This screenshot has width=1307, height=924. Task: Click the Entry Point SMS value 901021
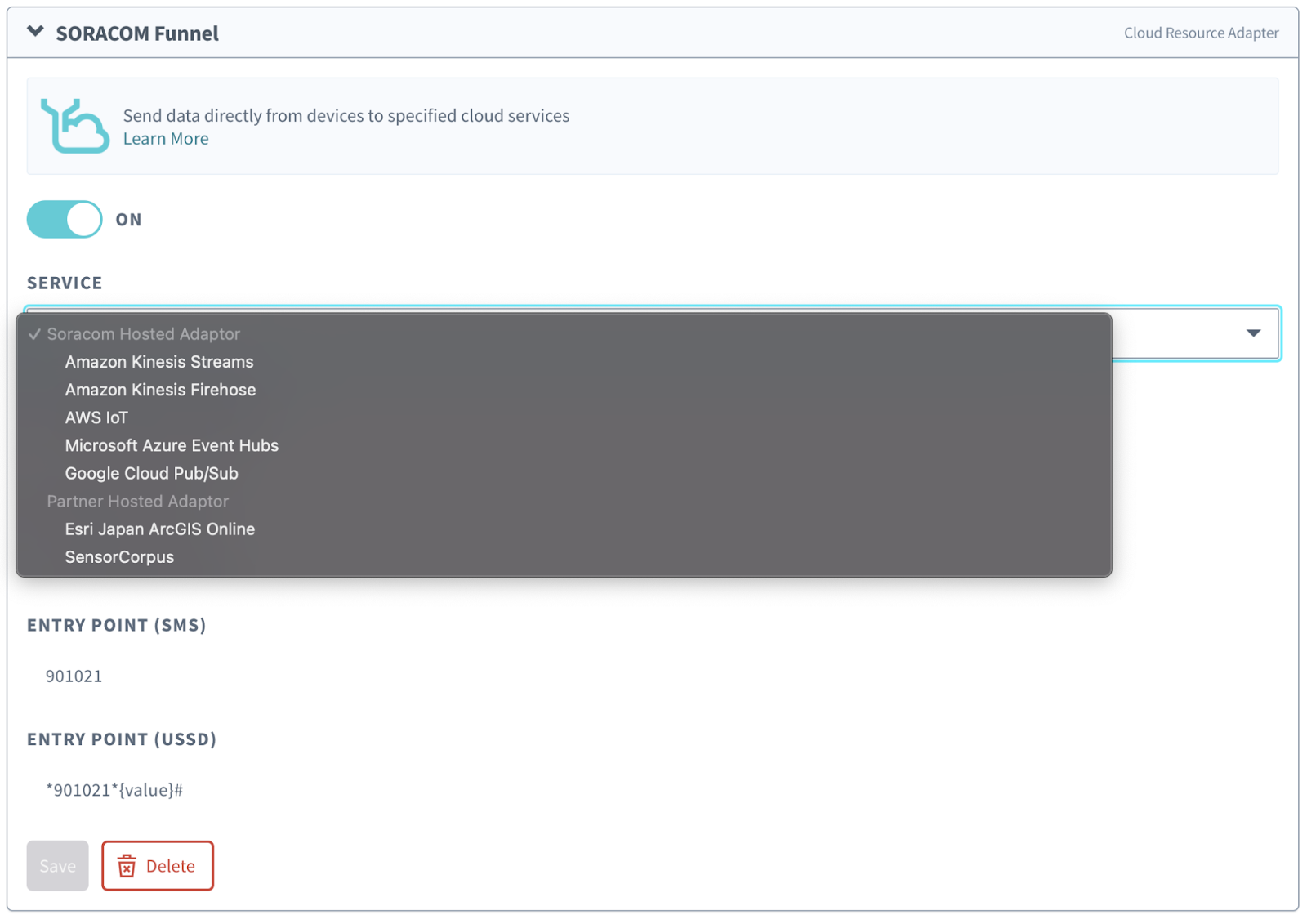[74, 676]
